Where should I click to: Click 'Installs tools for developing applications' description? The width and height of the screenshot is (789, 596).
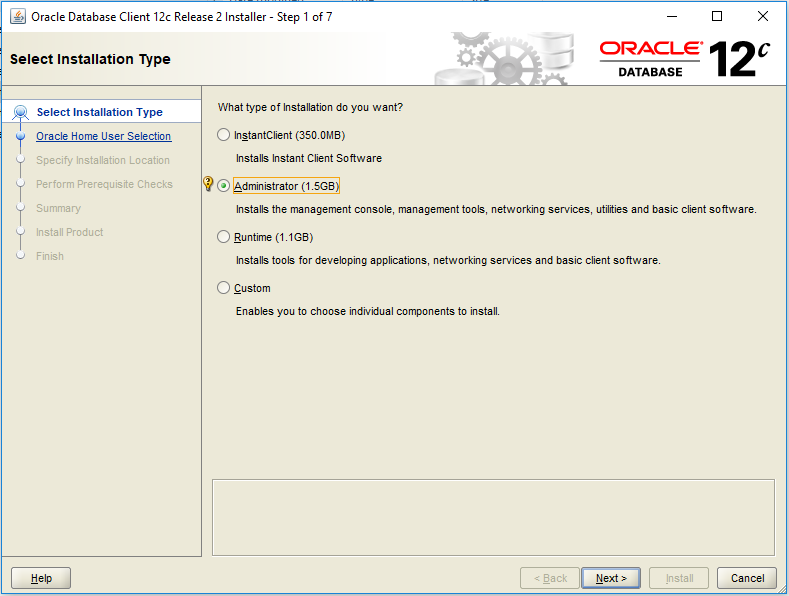[x=448, y=260]
